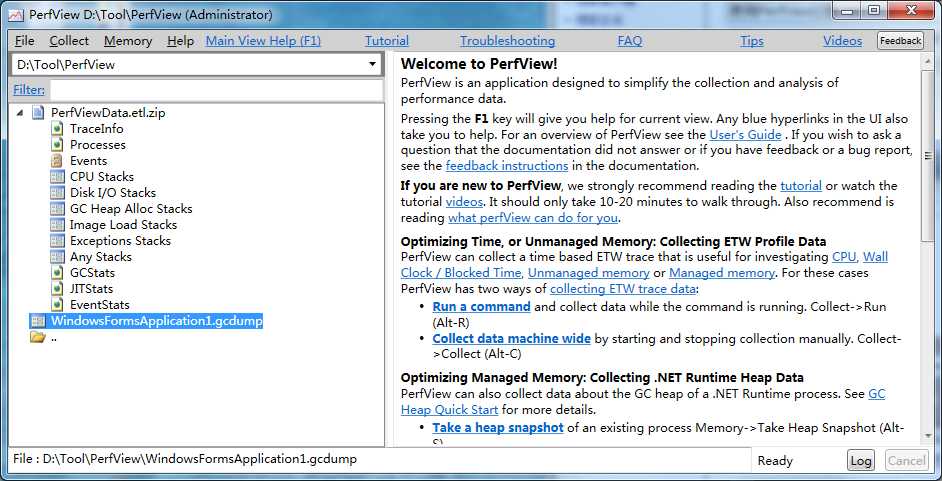
Task: Click the JITStats report icon
Action: [57, 289]
